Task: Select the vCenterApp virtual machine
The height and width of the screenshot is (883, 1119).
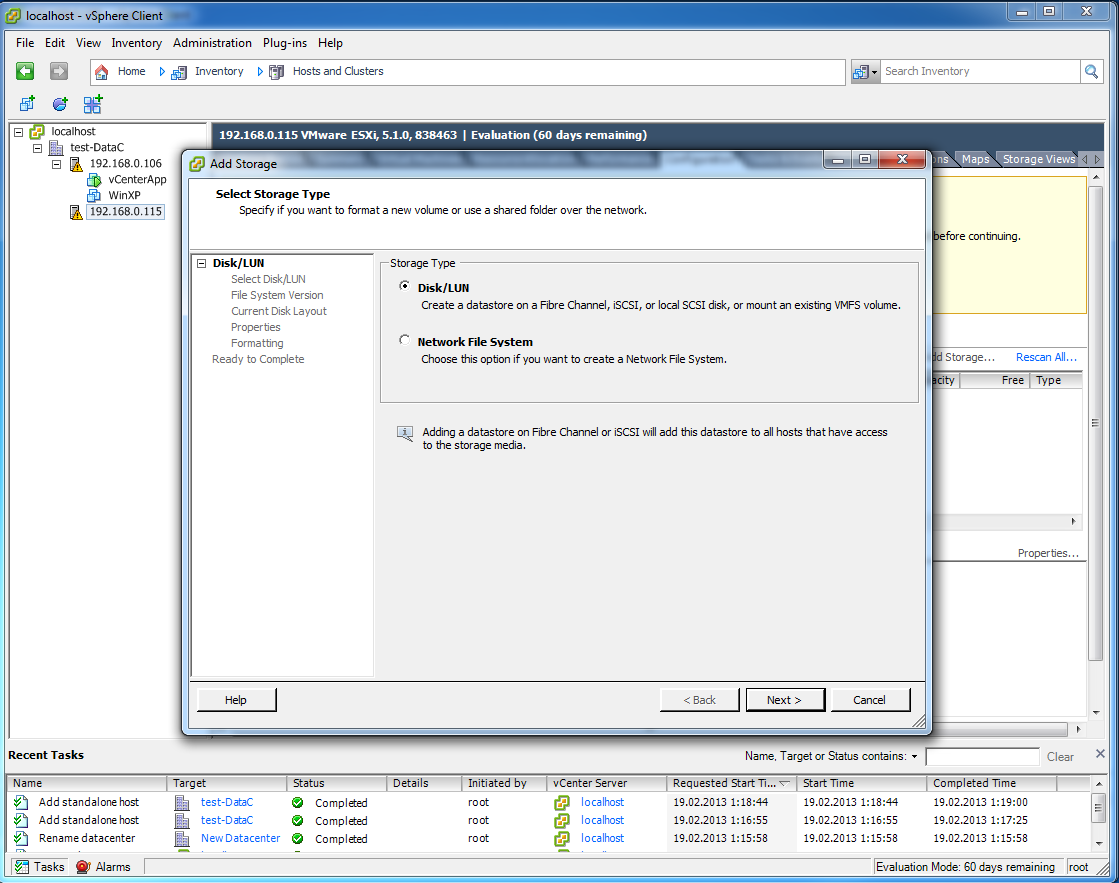Action: 137,180
